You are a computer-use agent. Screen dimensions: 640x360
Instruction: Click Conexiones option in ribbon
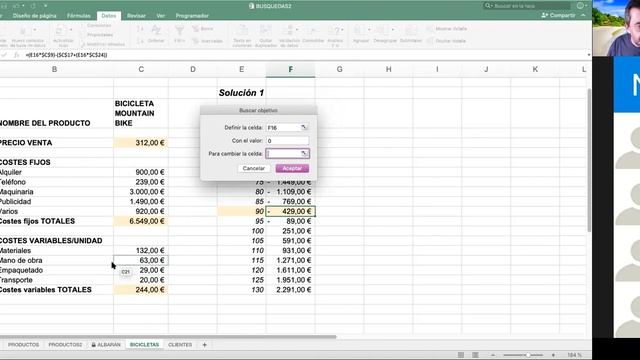pyautogui.click(x=99, y=25)
